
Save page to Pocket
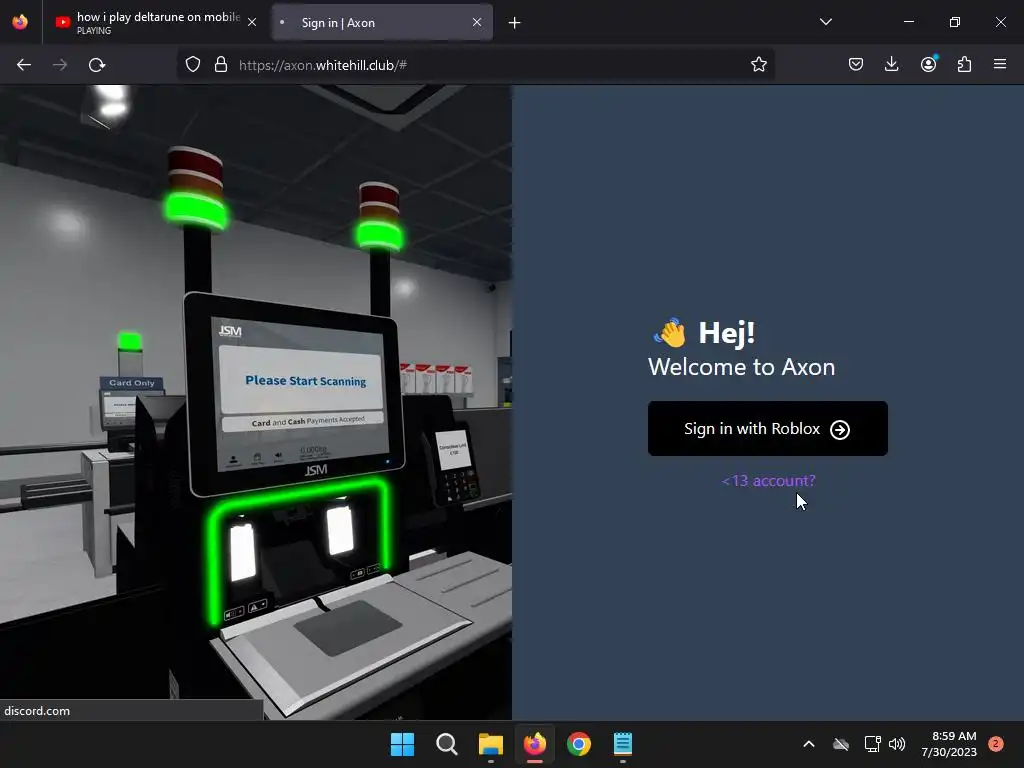tap(856, 64)
